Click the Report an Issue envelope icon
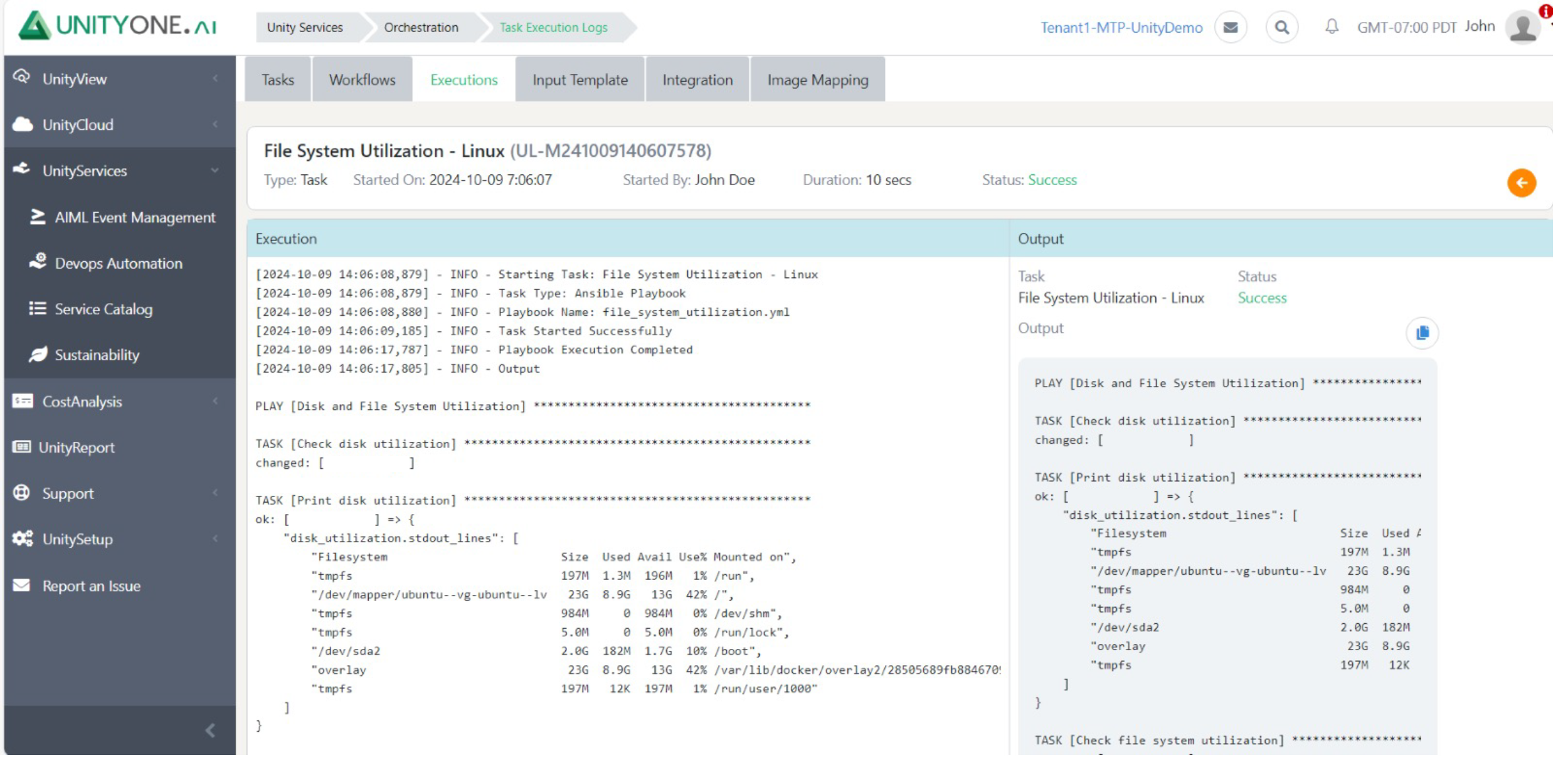Screen dimensions: 1568x770 [x=21, y=585]
